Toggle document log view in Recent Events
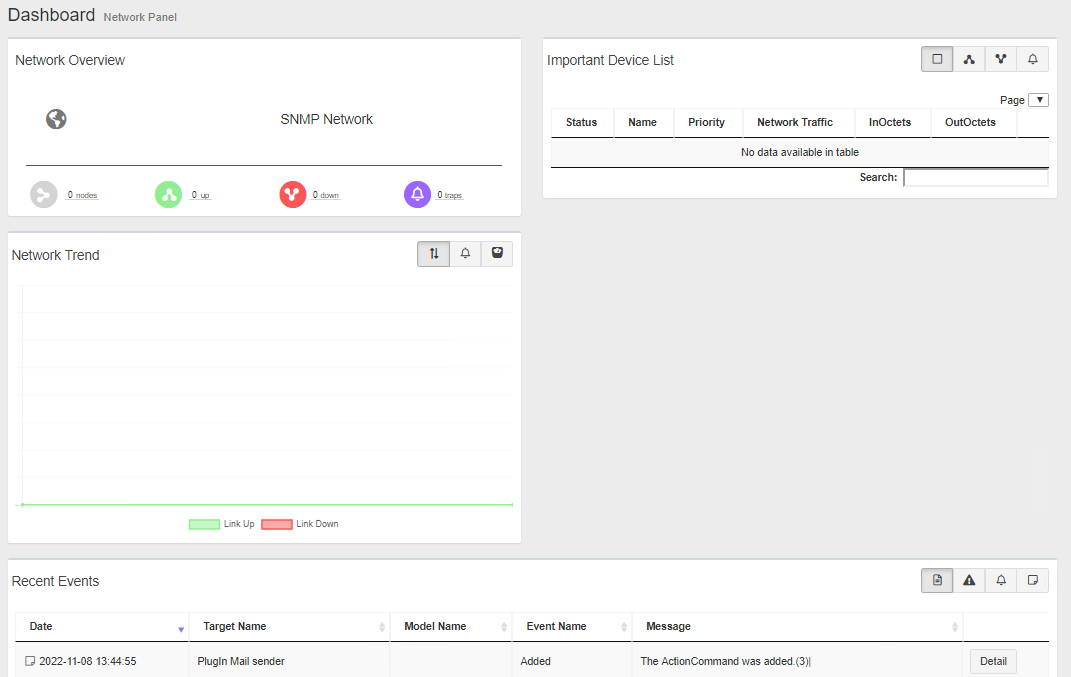This screenshot has height=677, width=1071. (x=937, y=580)
